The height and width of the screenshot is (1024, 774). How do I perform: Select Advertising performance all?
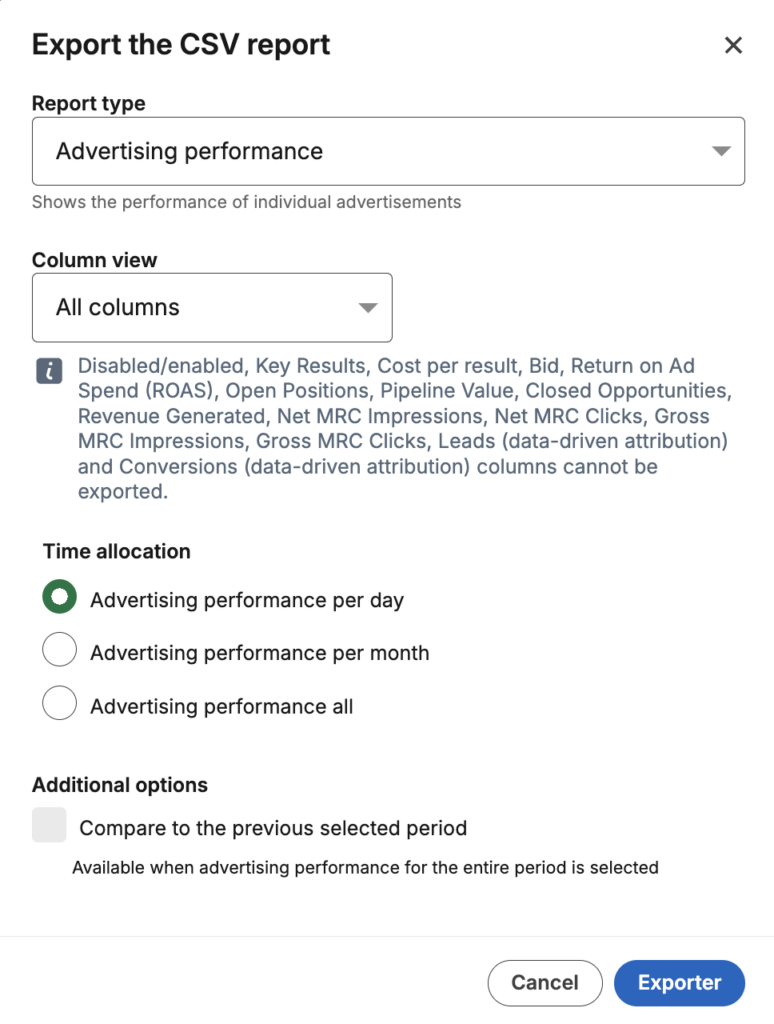pyautogui.click(x=59, y=703)
